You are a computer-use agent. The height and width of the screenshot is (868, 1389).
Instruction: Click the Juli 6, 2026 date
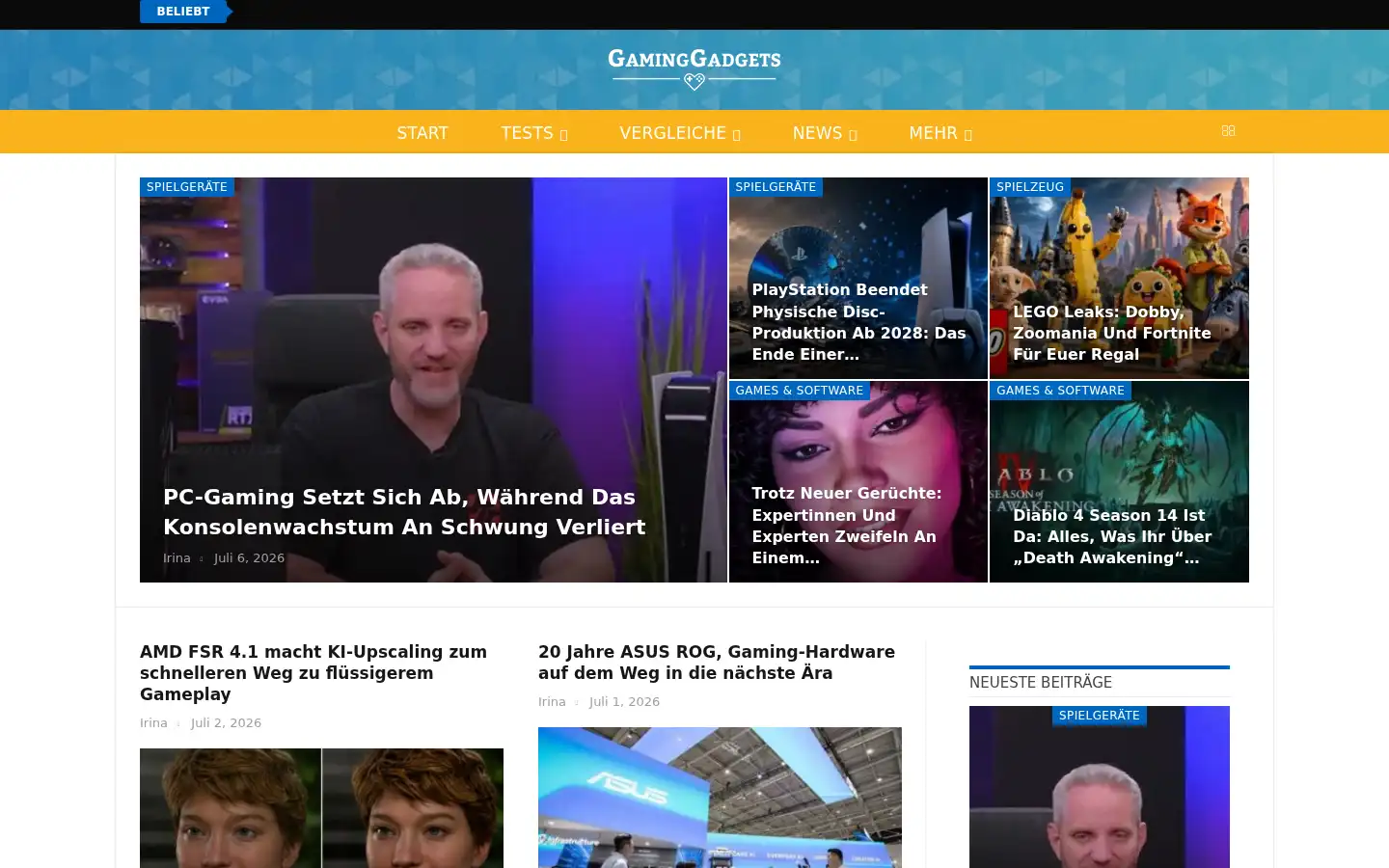click(249, 558)
